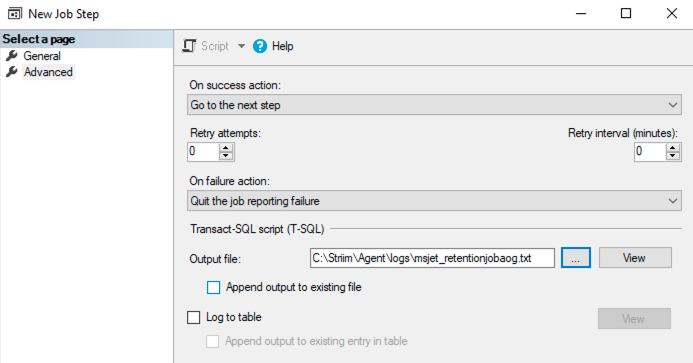Screen dimensions: 693x363
Task: Expand the On failure action dropdown
Action: click(x=672, y=201)
